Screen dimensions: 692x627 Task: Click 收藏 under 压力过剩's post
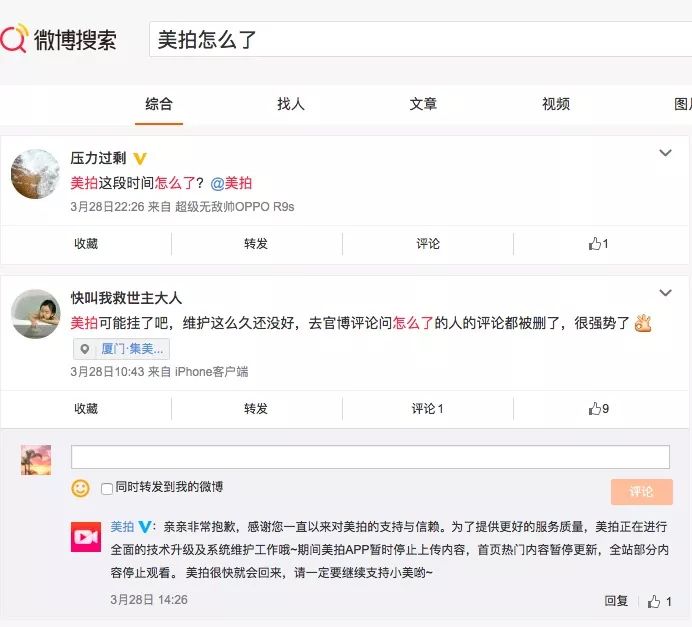[x=86, y=244]
